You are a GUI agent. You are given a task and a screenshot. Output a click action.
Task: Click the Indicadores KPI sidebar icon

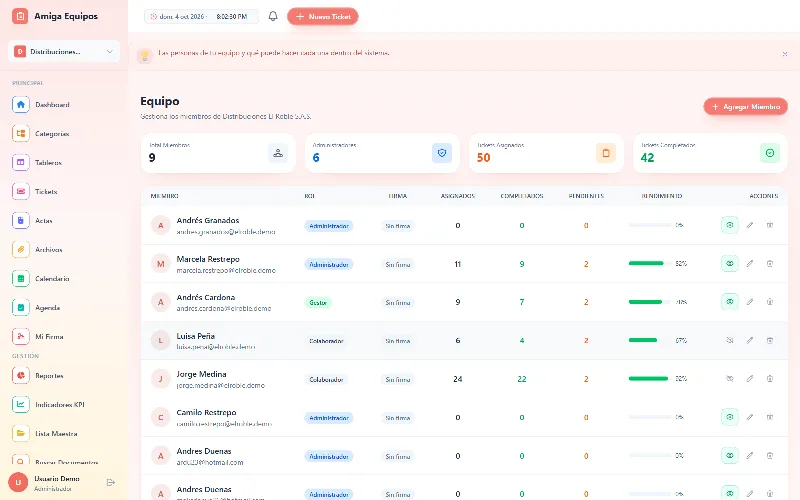[x=20, y=405]
